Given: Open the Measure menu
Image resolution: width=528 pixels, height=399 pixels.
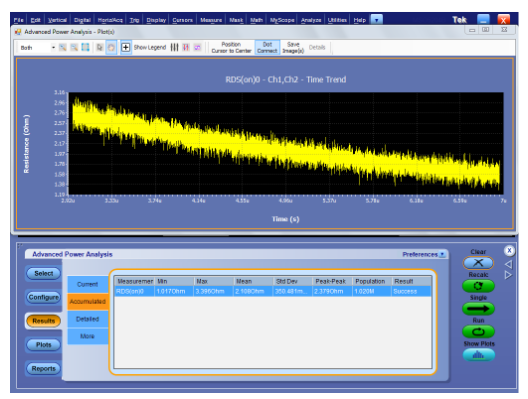Looking at the screenshot, I should click(x=211, y=20).
